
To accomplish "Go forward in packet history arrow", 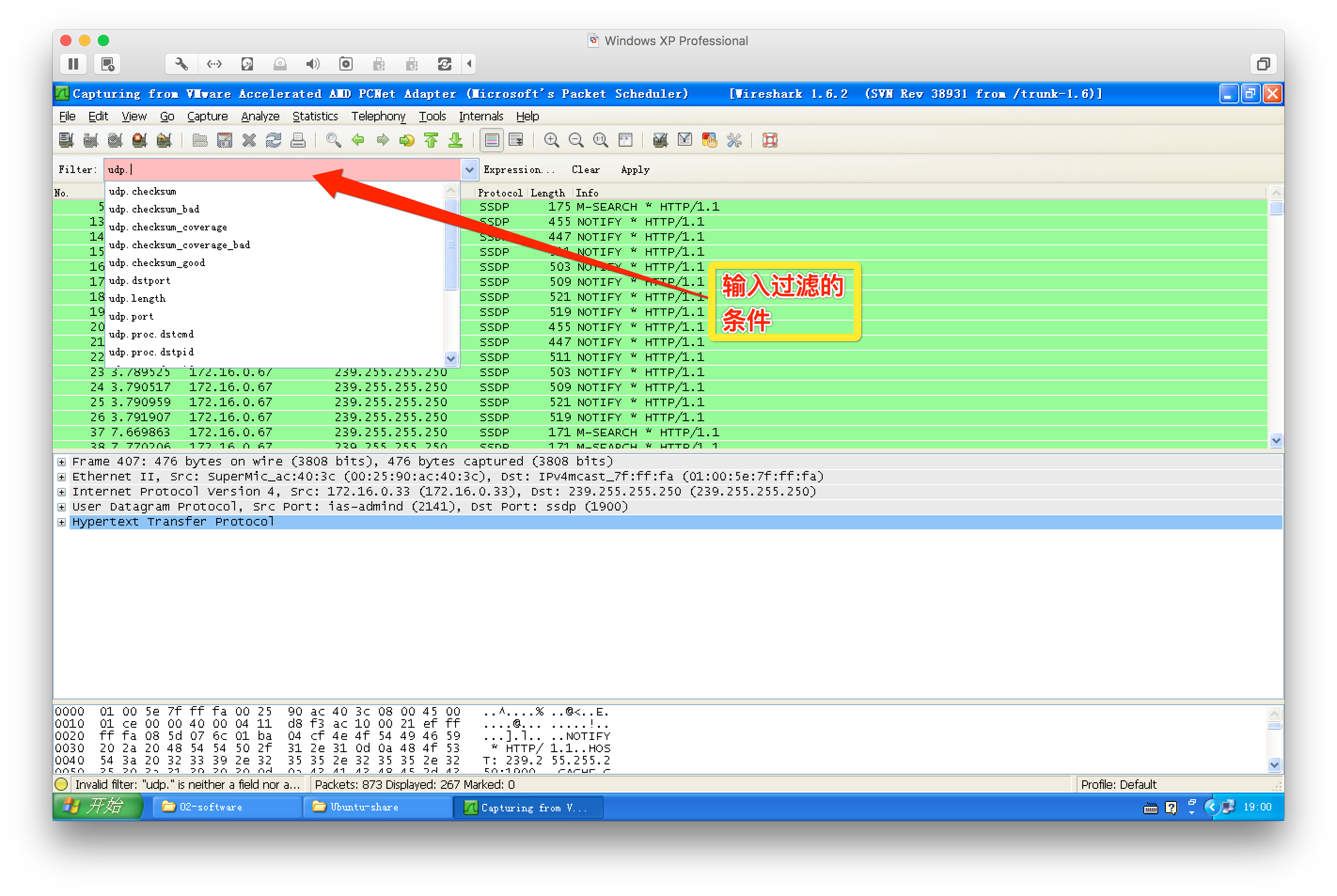I will tap(383, 140).
